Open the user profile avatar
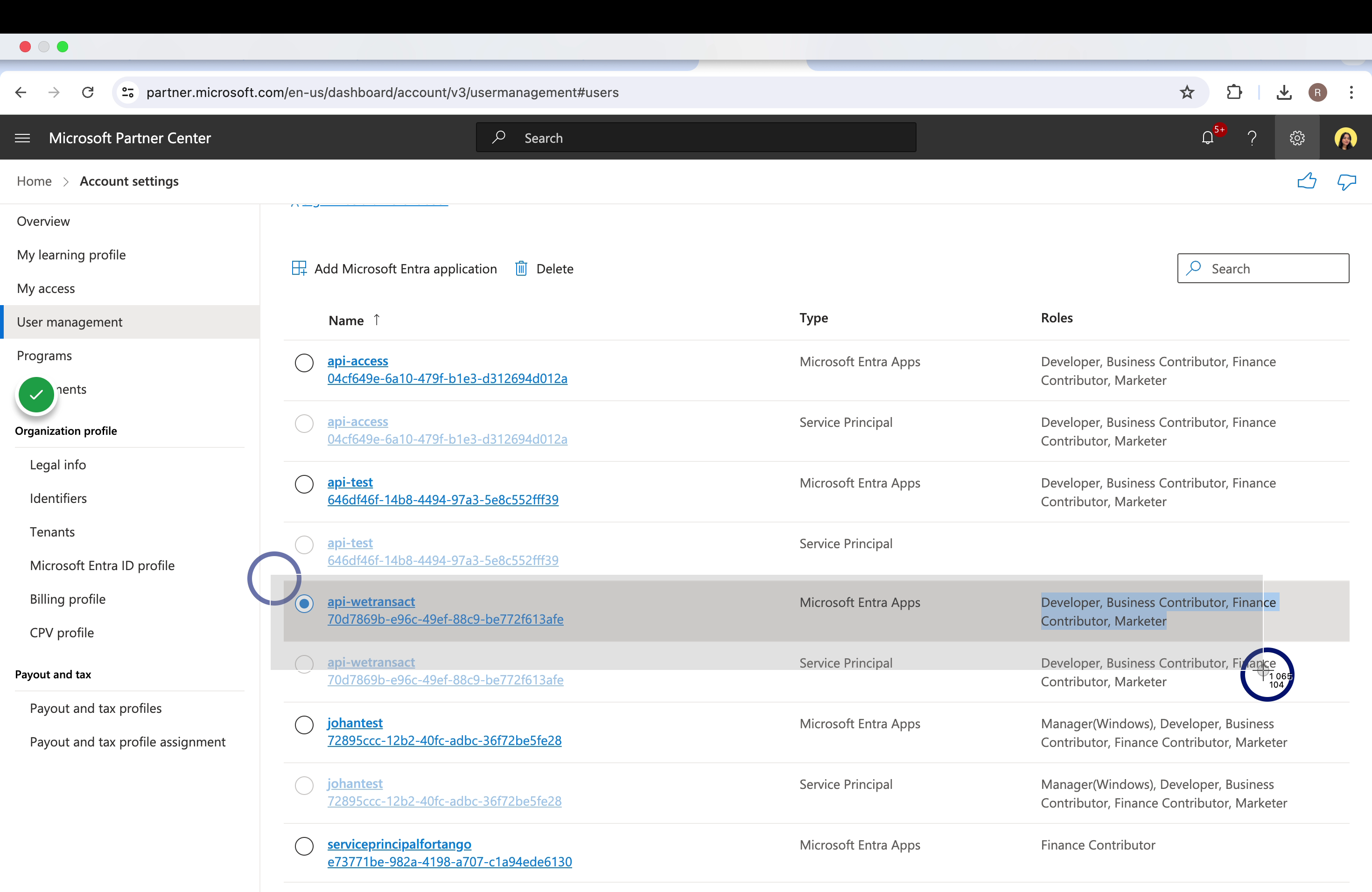Viewport: 1372px width, 892px height. click(1345, 138)
